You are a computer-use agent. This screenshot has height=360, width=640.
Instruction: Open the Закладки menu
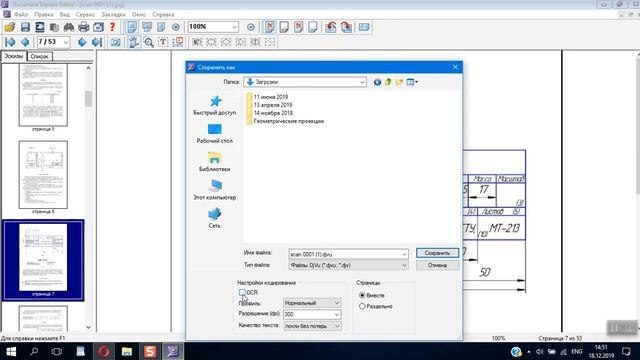point(113,14)
